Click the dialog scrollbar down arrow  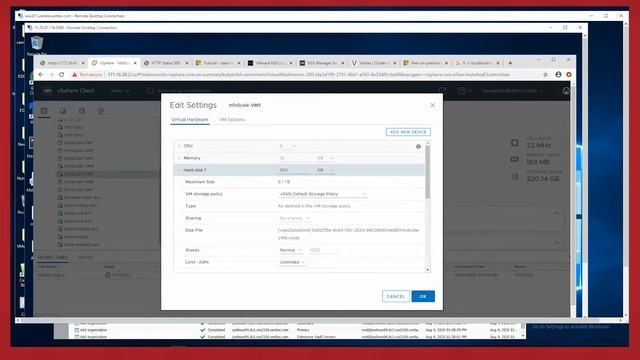428,270
